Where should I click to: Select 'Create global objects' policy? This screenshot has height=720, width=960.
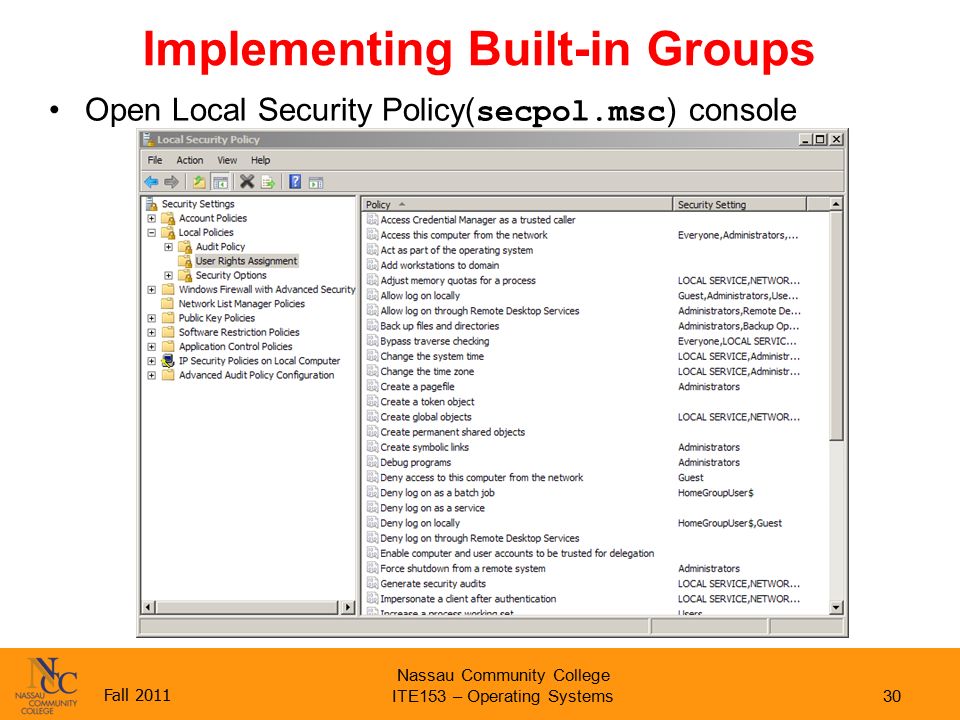[x=426, y=417]
